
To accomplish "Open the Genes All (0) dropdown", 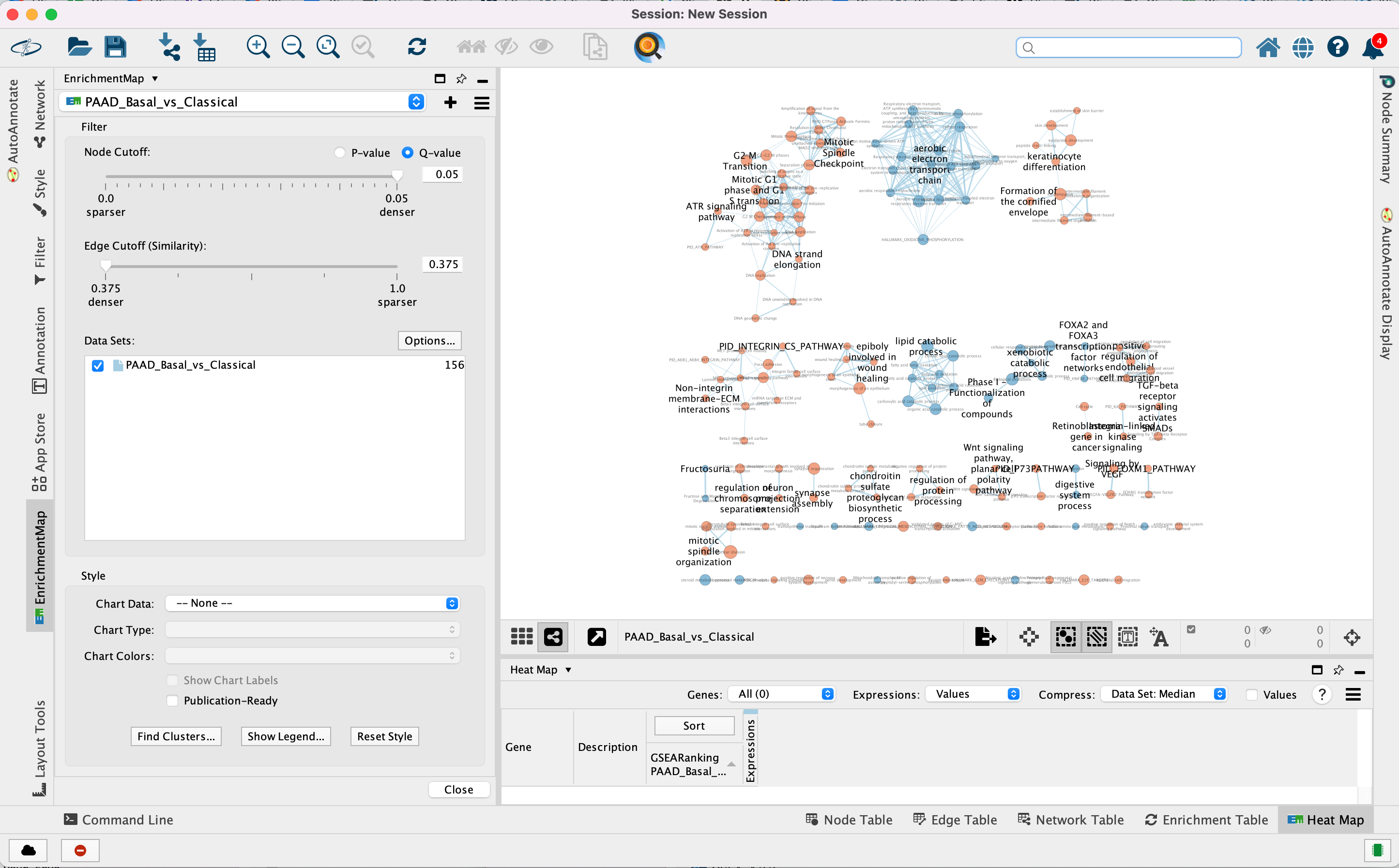I will tap(781, 694).
